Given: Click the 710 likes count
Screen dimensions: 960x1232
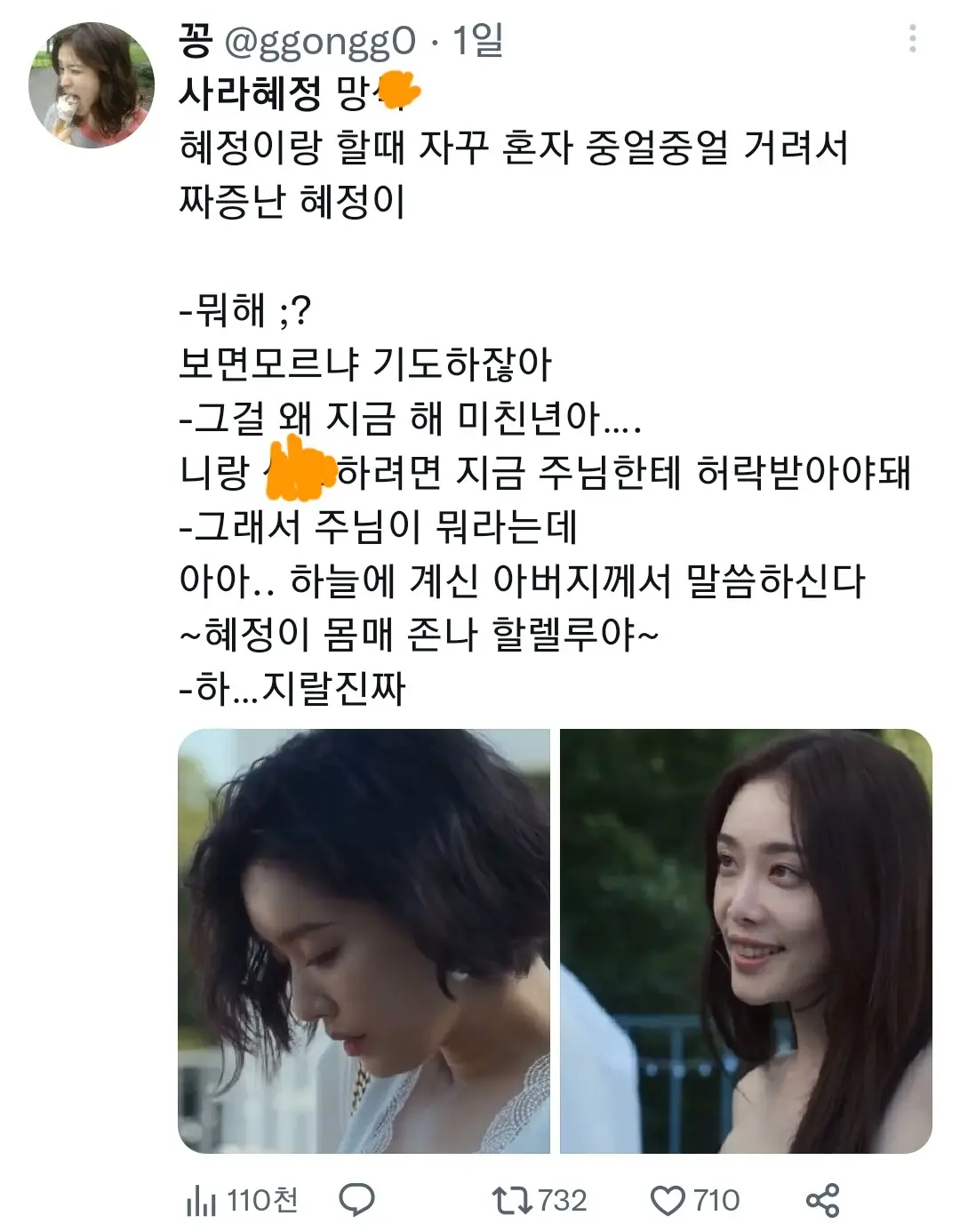Looking at the screenshot, I should click(x=716, y=1201).
